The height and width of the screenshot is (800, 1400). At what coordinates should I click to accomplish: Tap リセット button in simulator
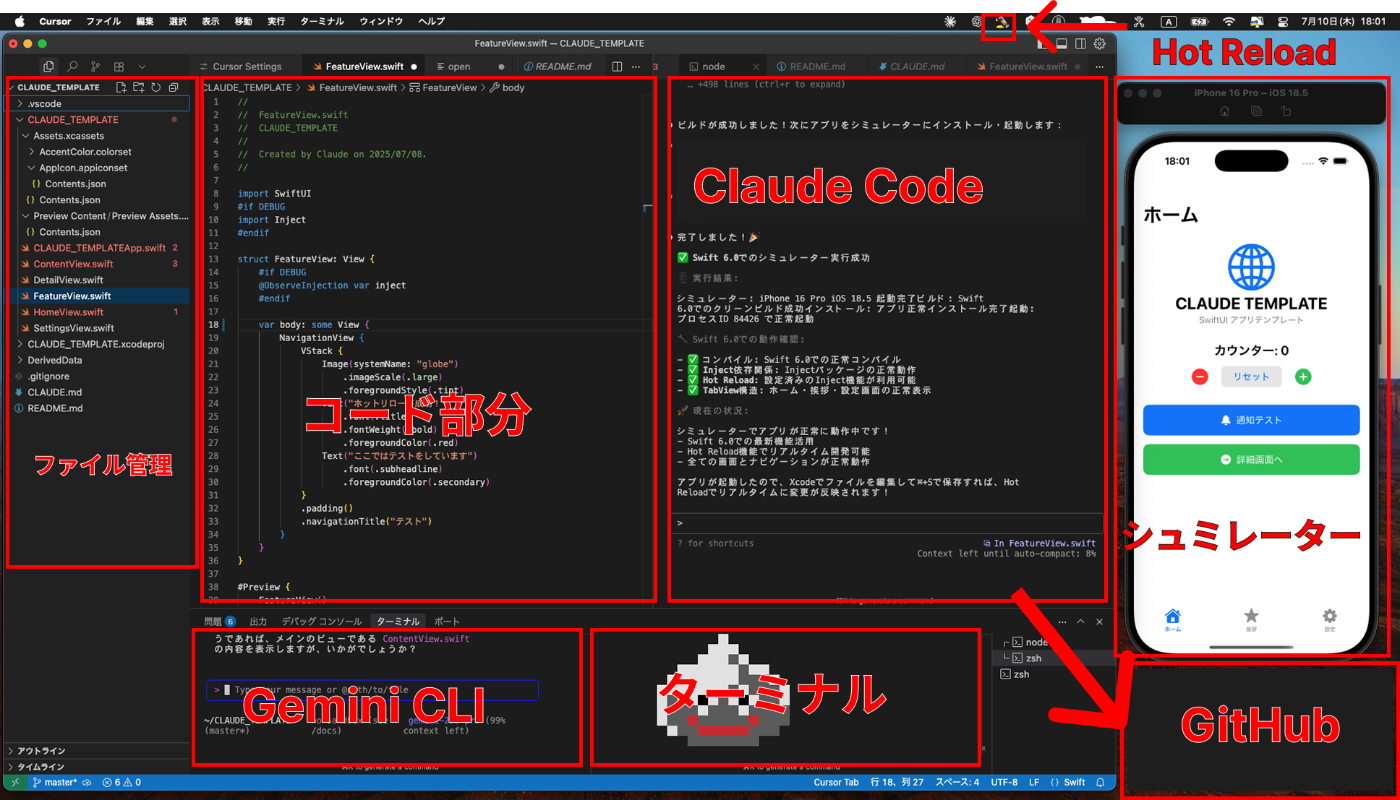pyautogui.click(x=1251, y=377)
